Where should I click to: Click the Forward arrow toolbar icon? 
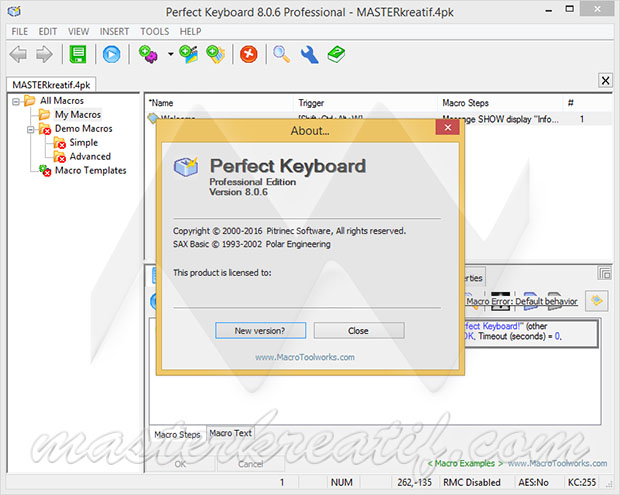(x=44, y=54)
